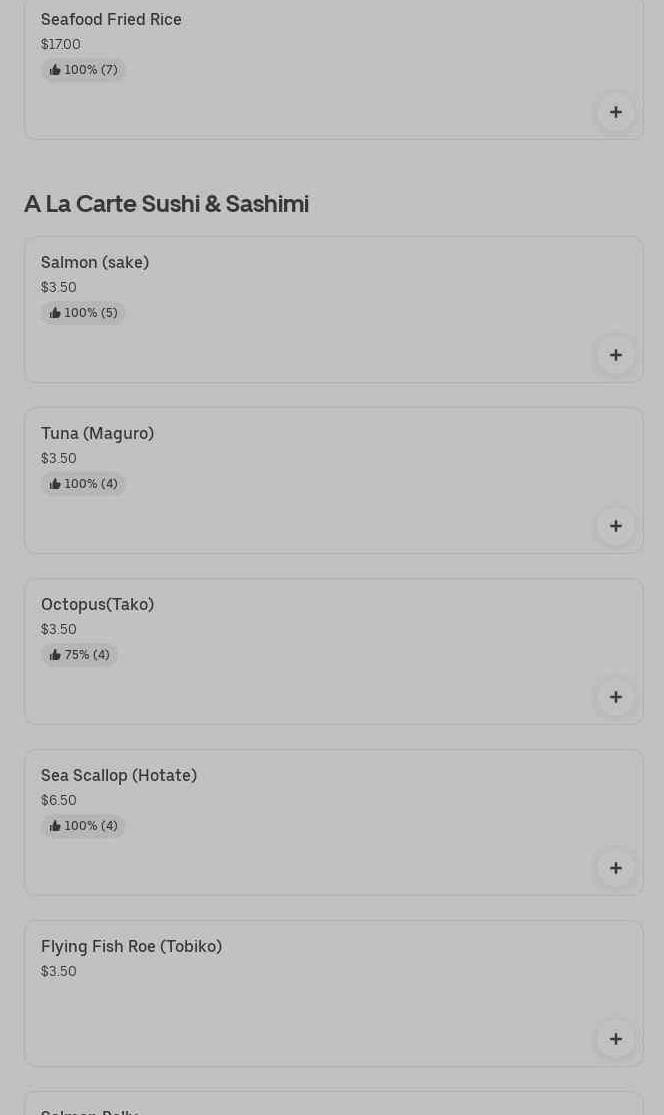Viewport: 664px width, 1115px height.
Task: Click Octopus 75% thumbs-up rating
Action: (80, 655)
